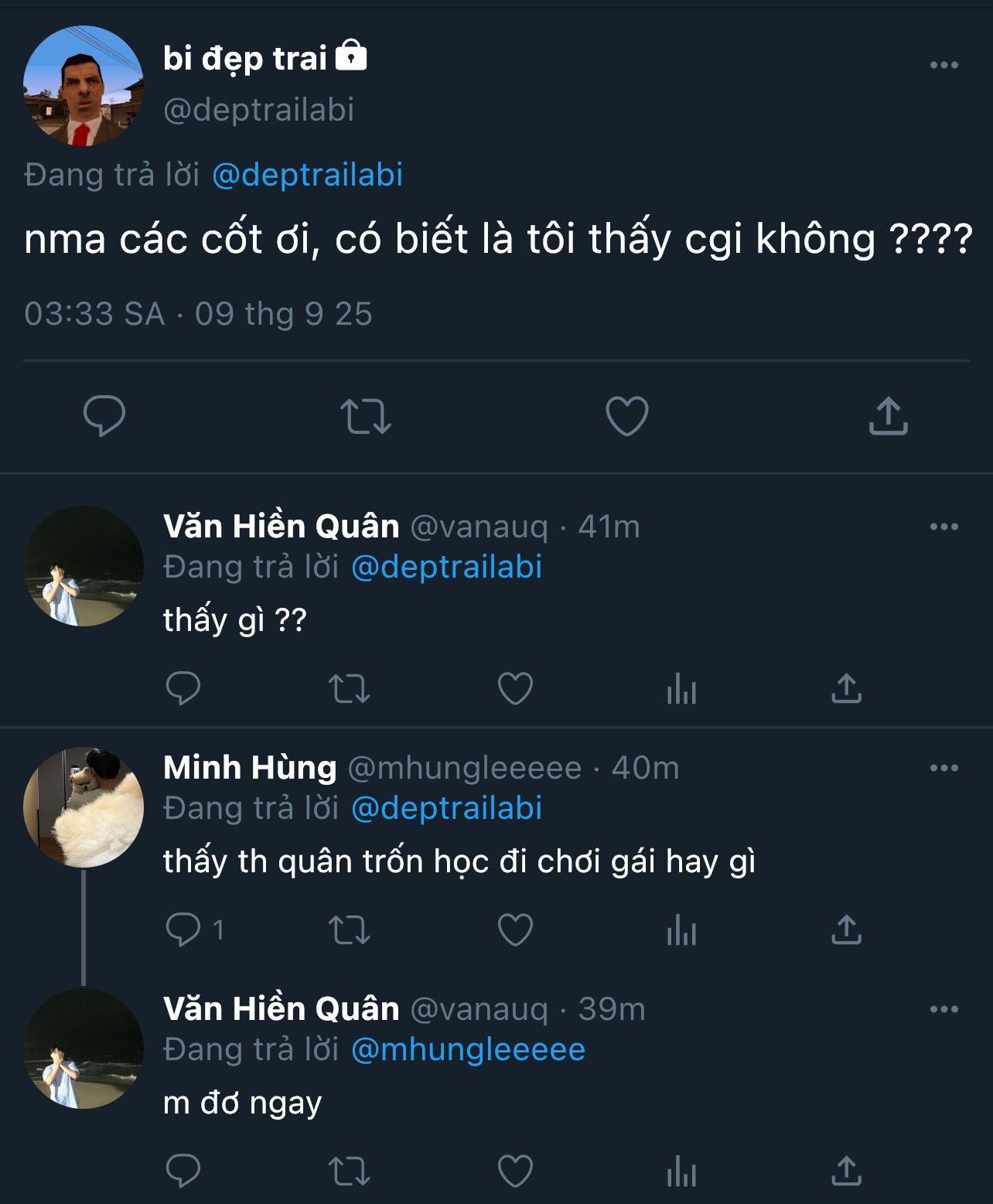View analytics for 'thấy gì ??' reply
Viewport: 993px width, 1204px height.
coord(681,688)
